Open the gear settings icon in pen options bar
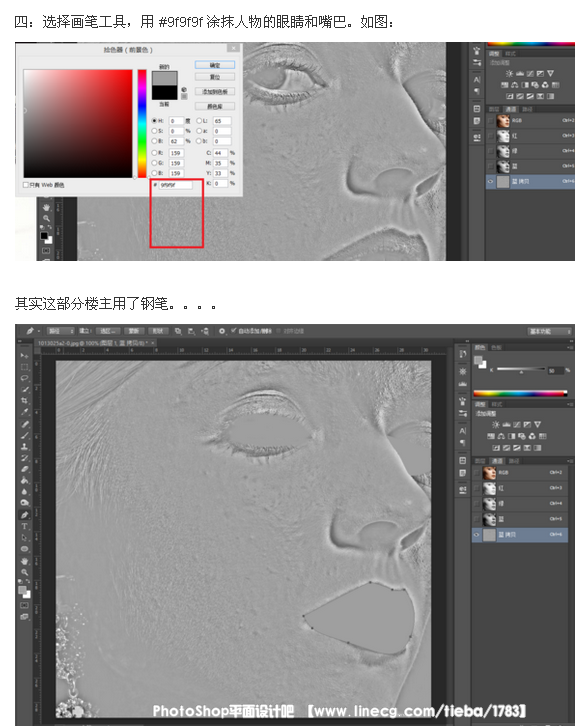576x728 pixels. 222,331
